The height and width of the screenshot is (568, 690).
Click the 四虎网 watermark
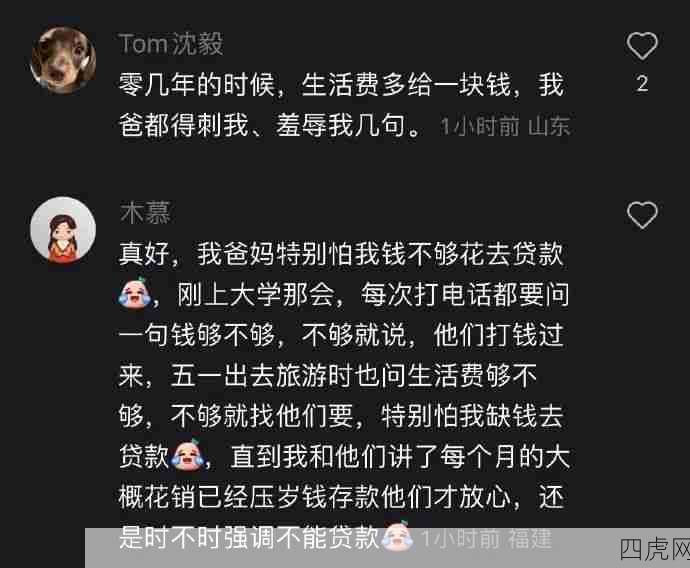click(655, 549)
